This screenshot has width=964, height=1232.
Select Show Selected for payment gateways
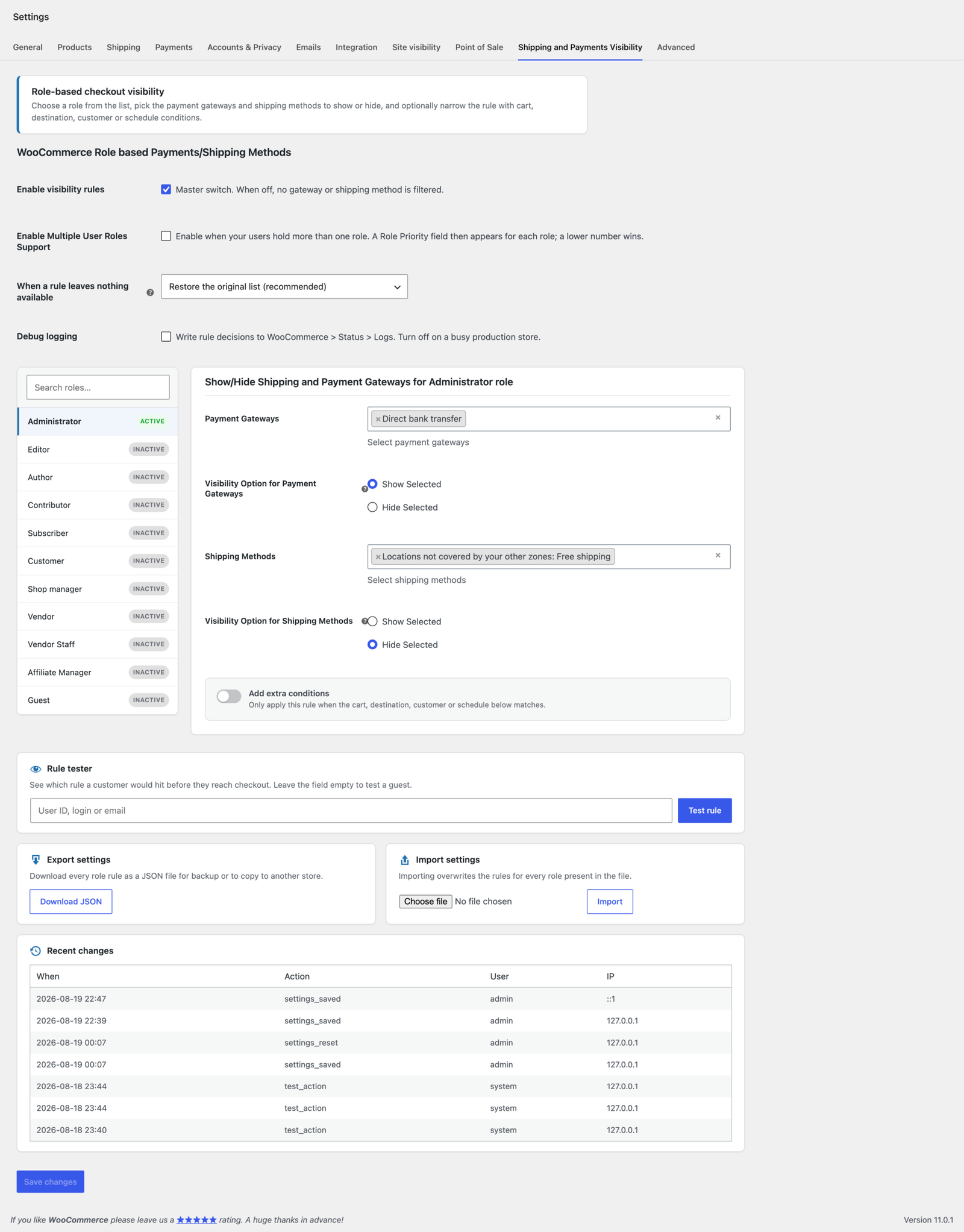coord(372,484)
